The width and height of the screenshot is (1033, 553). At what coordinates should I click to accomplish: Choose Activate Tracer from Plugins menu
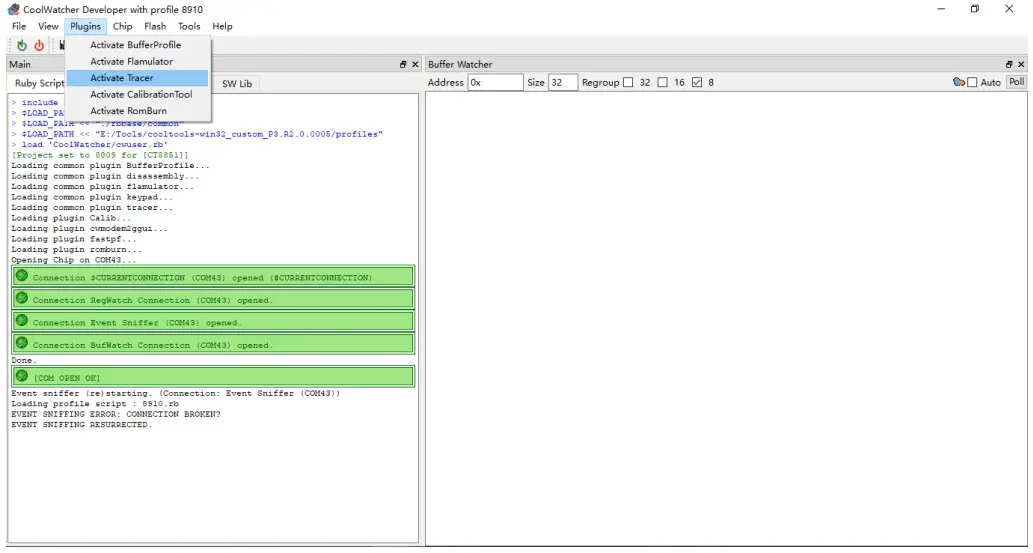[122, 78]
